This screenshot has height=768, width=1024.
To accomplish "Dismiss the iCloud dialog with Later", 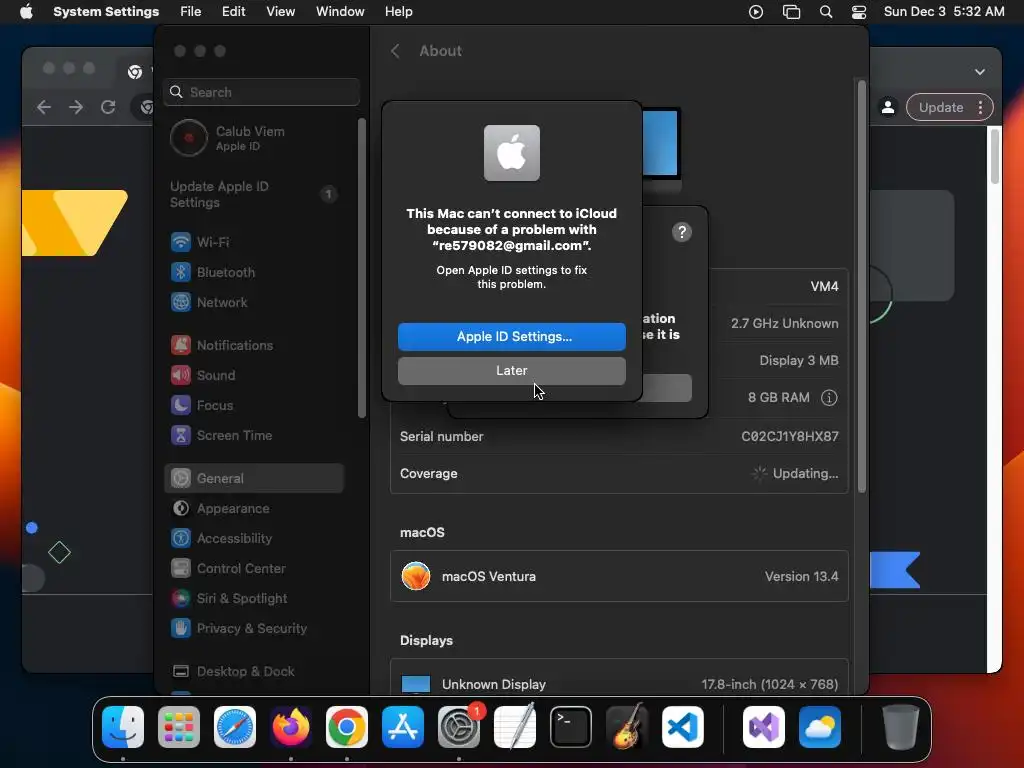I will click(x=511, y=370).
